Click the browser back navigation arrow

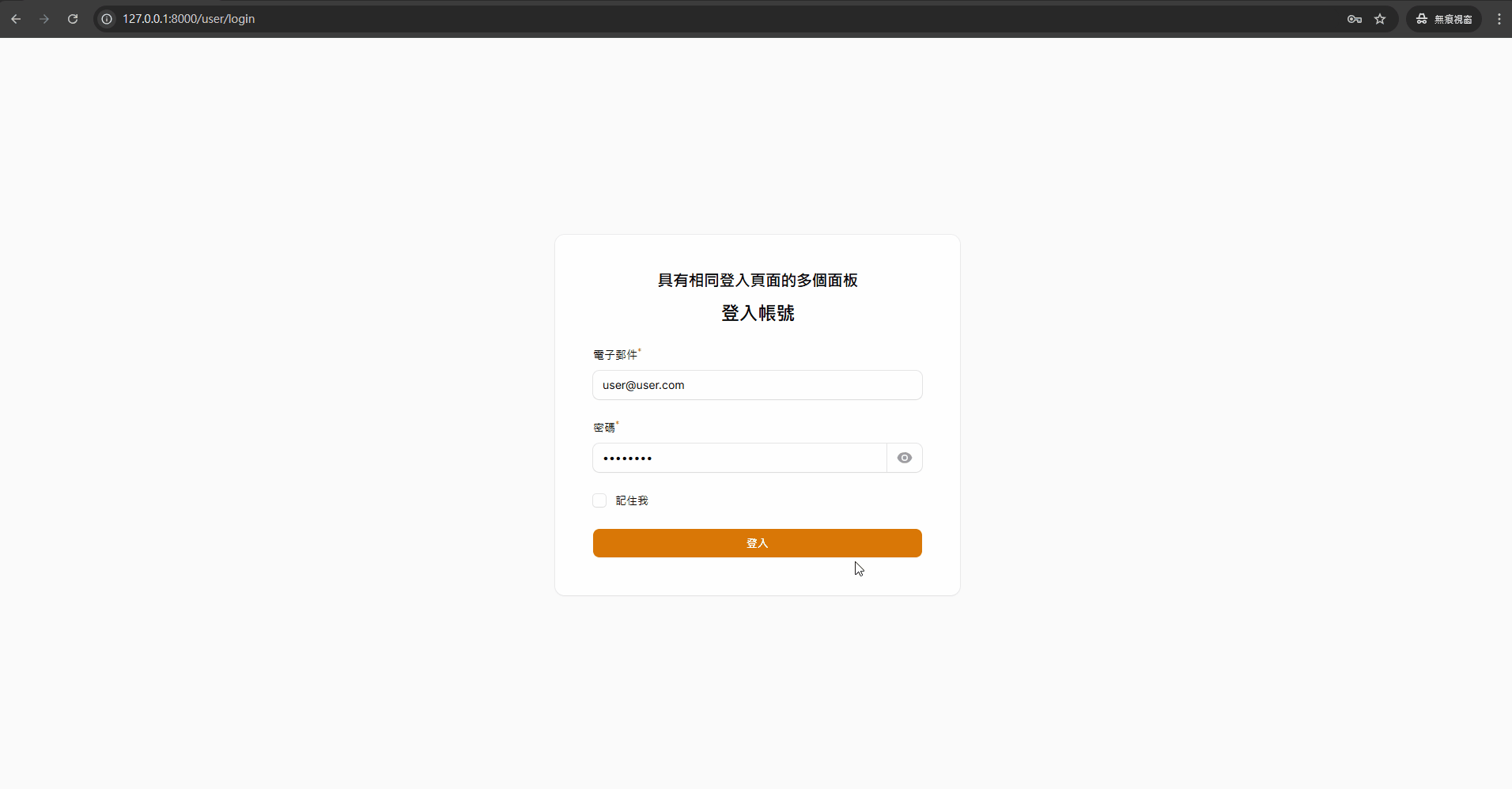pos(16,18)
